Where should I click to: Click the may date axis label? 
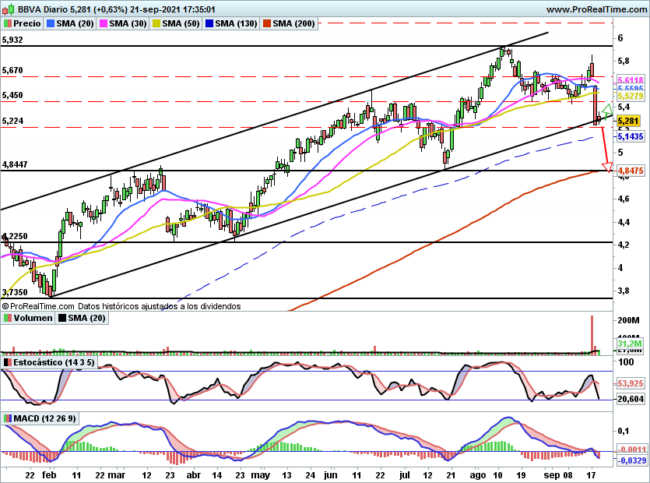(260, 475)
